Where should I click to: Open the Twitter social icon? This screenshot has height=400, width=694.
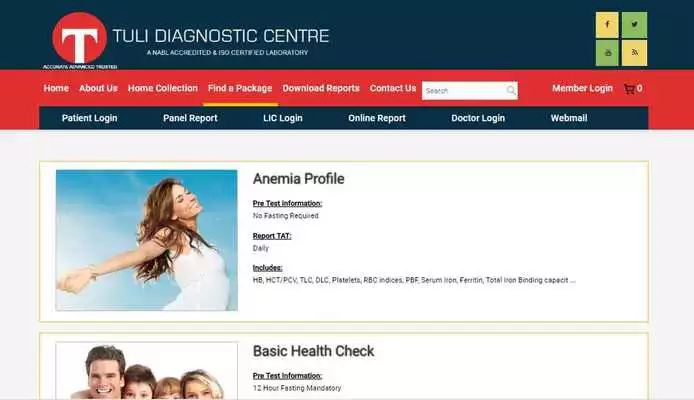point(634,24)
